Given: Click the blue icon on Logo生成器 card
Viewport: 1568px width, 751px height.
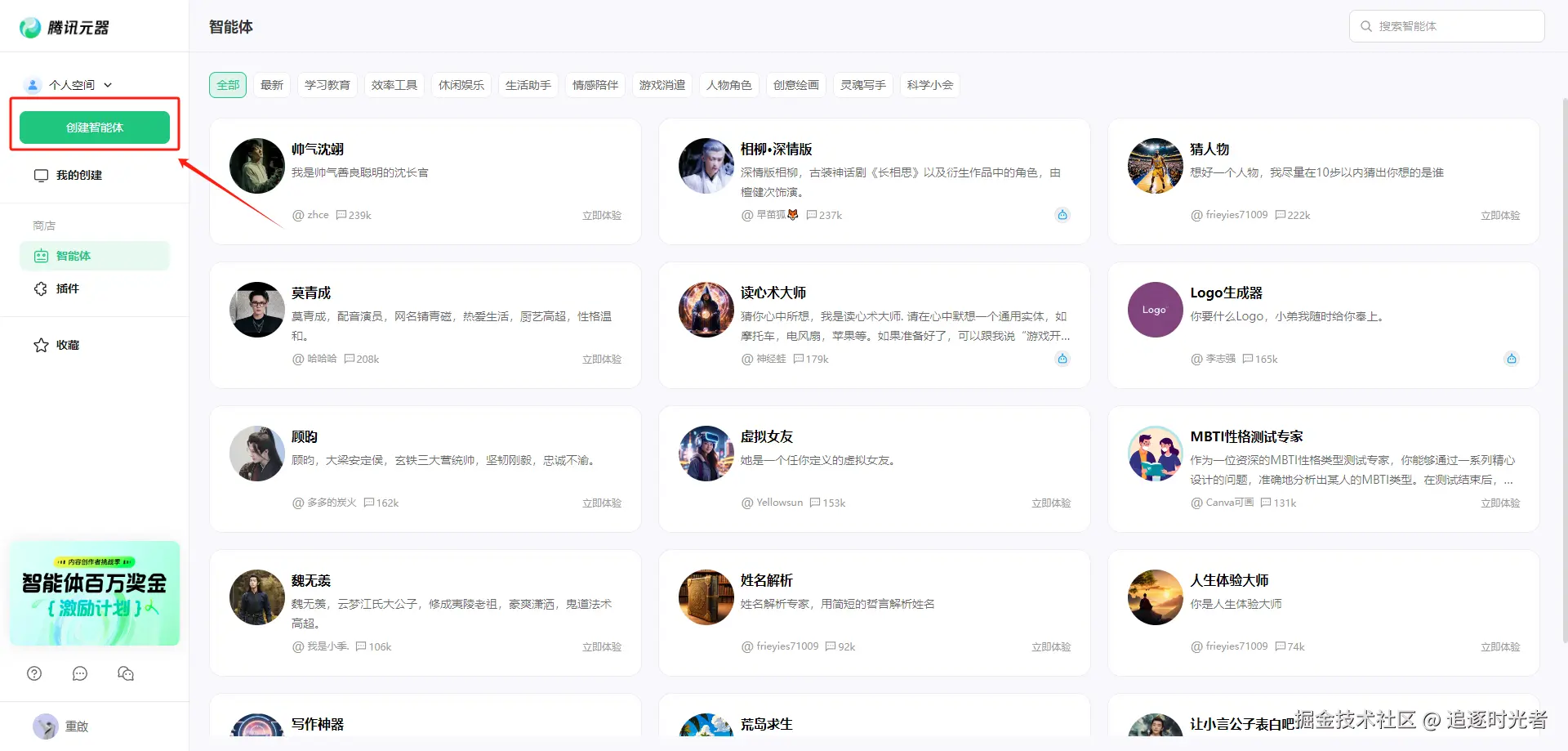Looking at the screenshot, I should (x=1512, y=359).
